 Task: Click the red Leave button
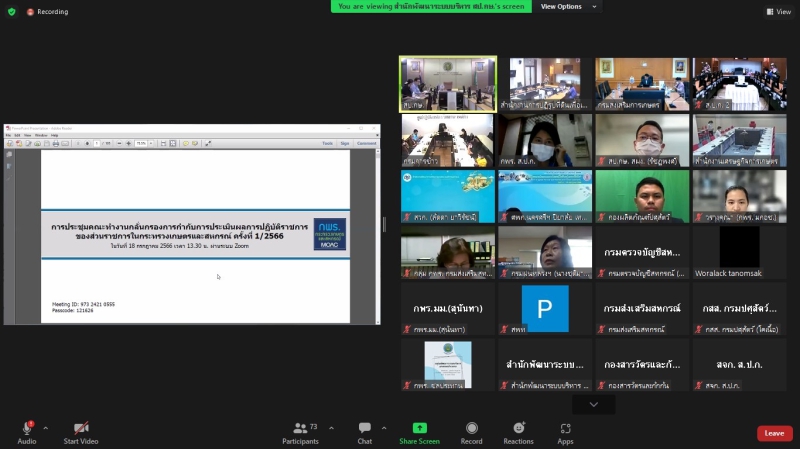tap(774, 433)
